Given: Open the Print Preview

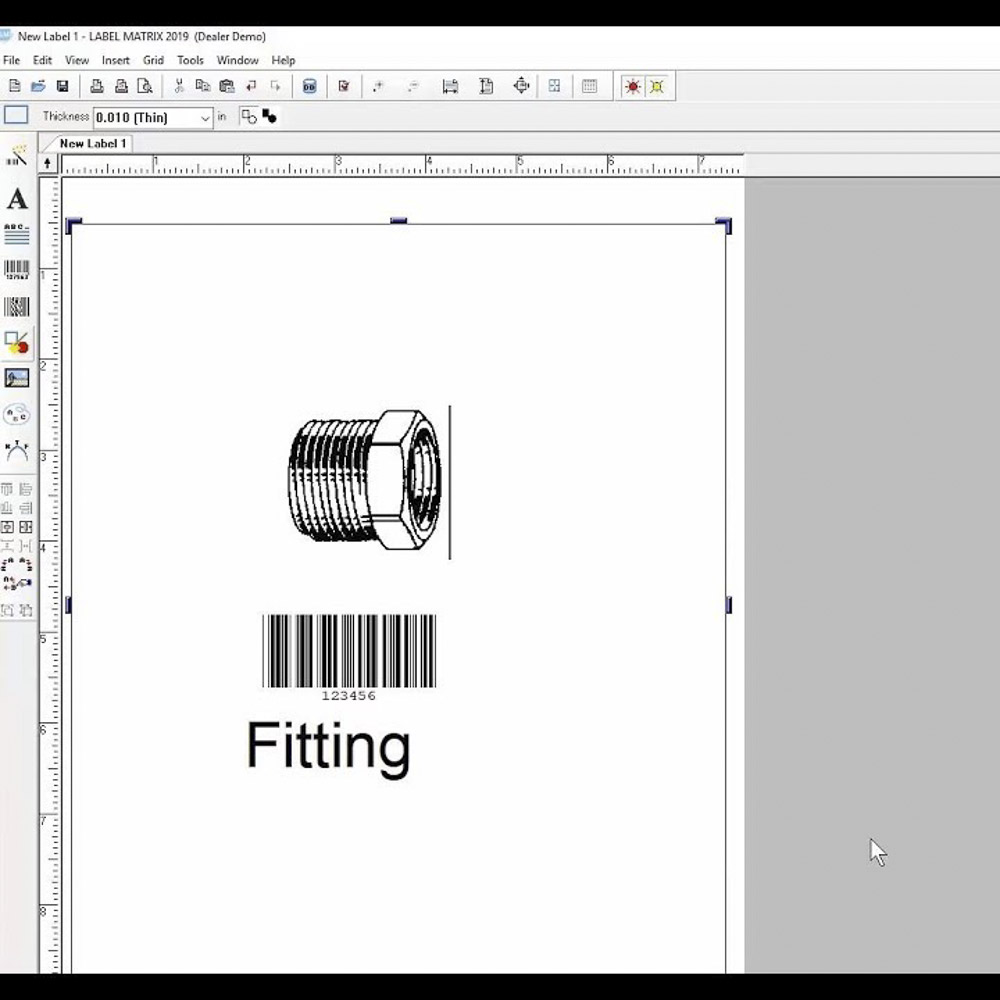Looking at the screenshot, I should (x=144, y=86).
